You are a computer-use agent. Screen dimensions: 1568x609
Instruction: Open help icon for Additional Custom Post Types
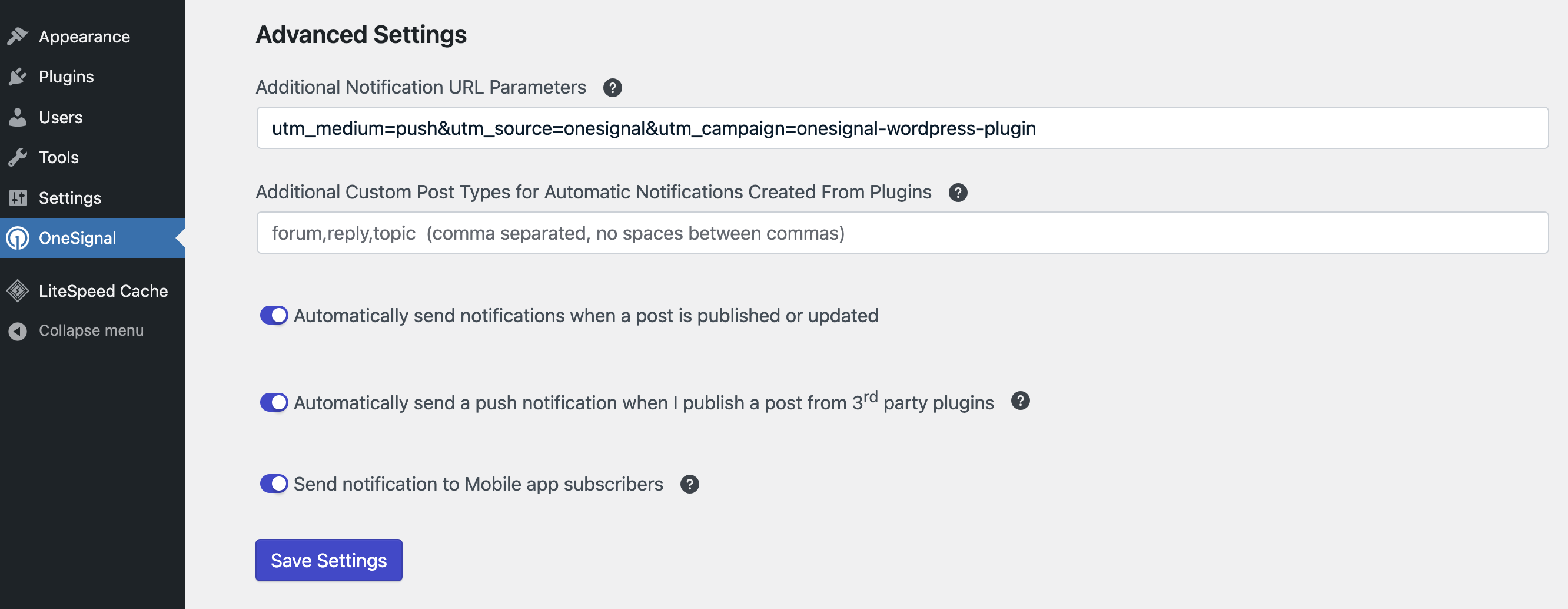pyautogui.click(x=958, y=193)
